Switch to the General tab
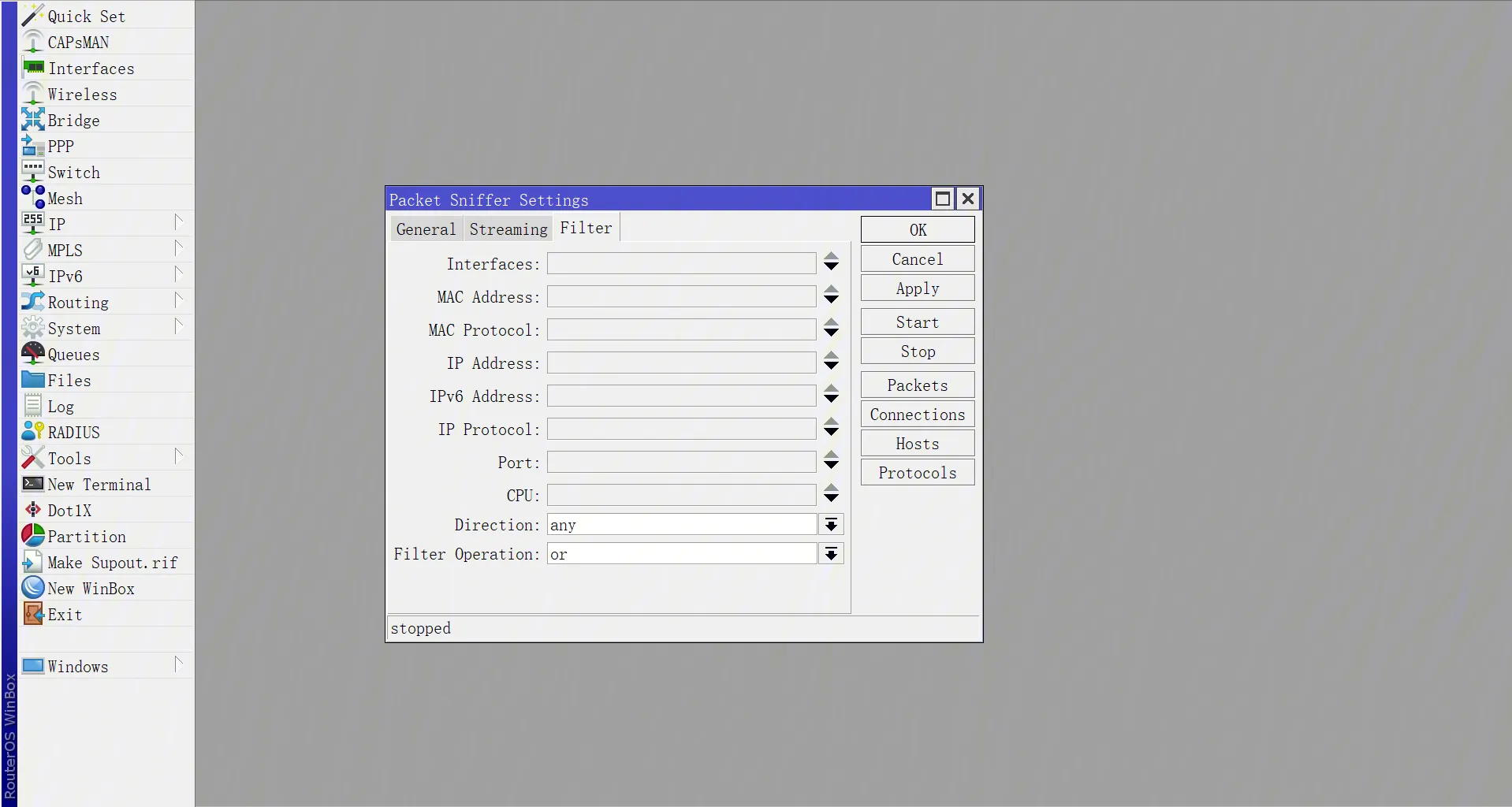1512x807 pixels. click(426, 229)
